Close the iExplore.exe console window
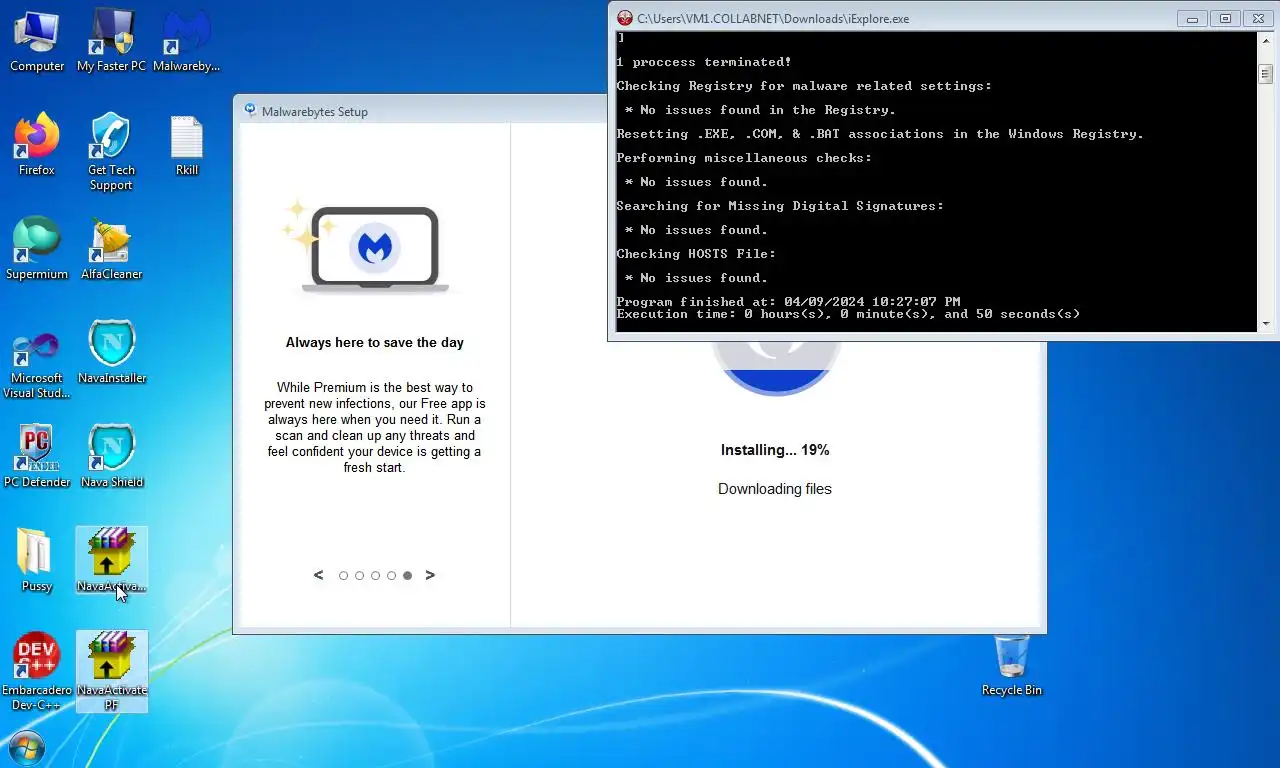The image size is (1280, 768). [x=1258, y=18]
